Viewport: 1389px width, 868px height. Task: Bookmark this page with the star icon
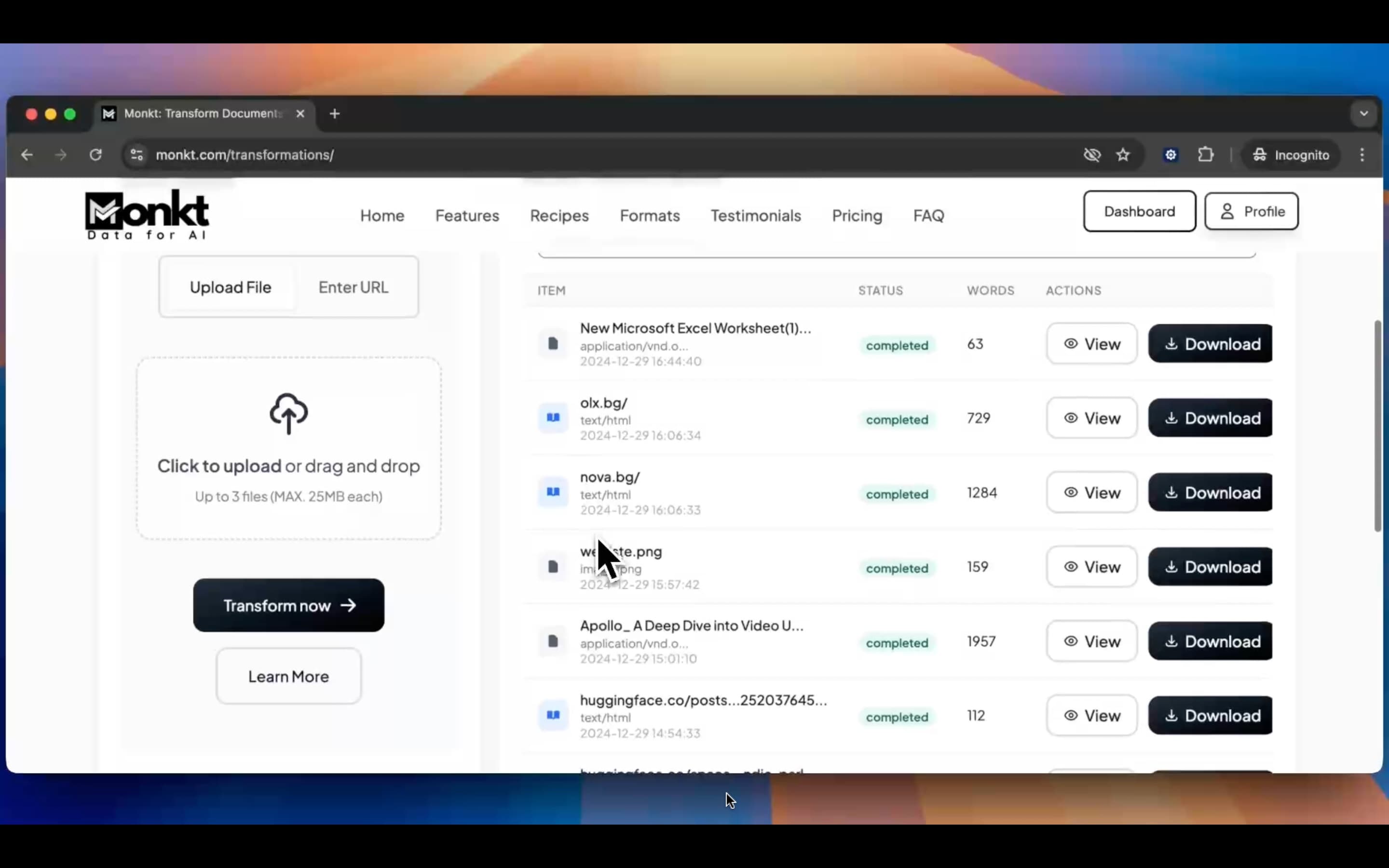coord(1123,155)
